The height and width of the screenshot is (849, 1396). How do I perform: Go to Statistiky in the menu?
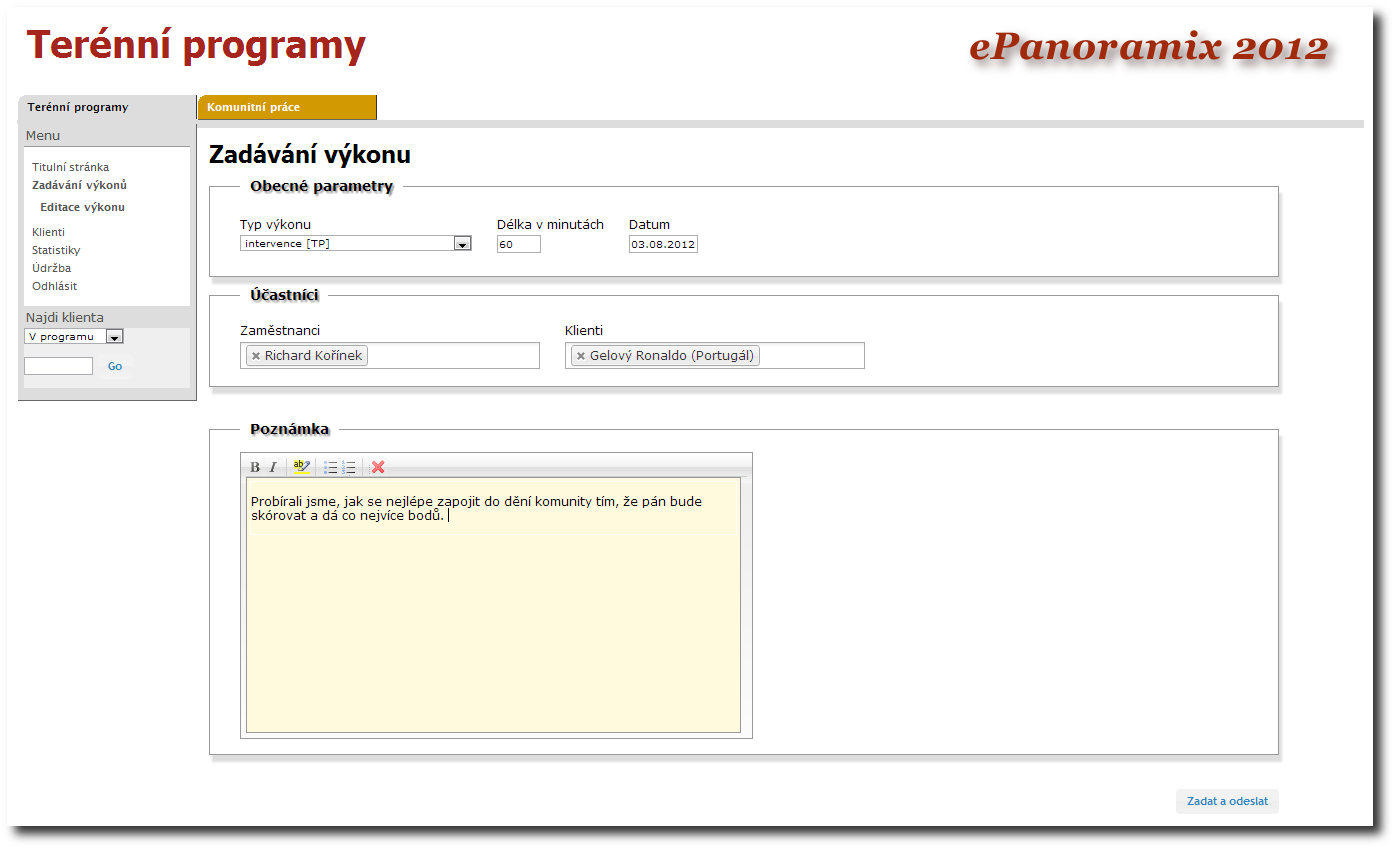(56, 250)
